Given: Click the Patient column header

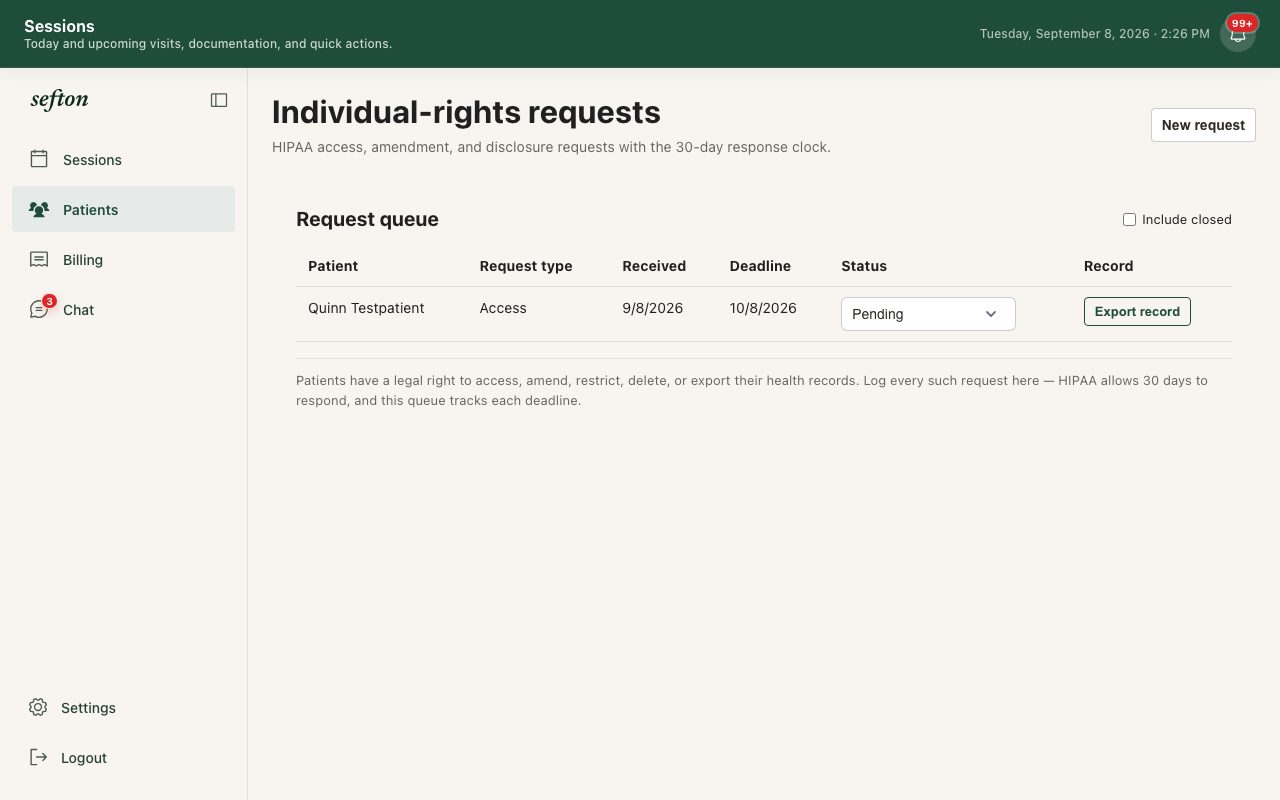Looking at the screenshot, I should pyautogui.click(x=333, y=266).
